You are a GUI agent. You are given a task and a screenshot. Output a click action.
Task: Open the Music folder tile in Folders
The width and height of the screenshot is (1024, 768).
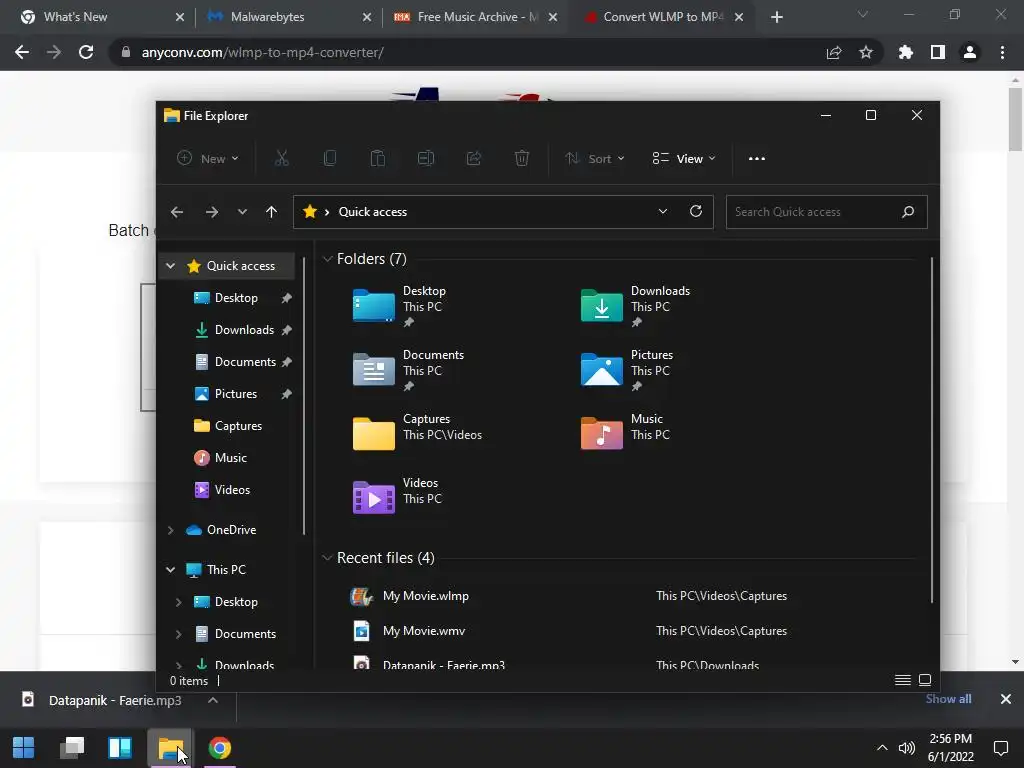click(625, 434)
